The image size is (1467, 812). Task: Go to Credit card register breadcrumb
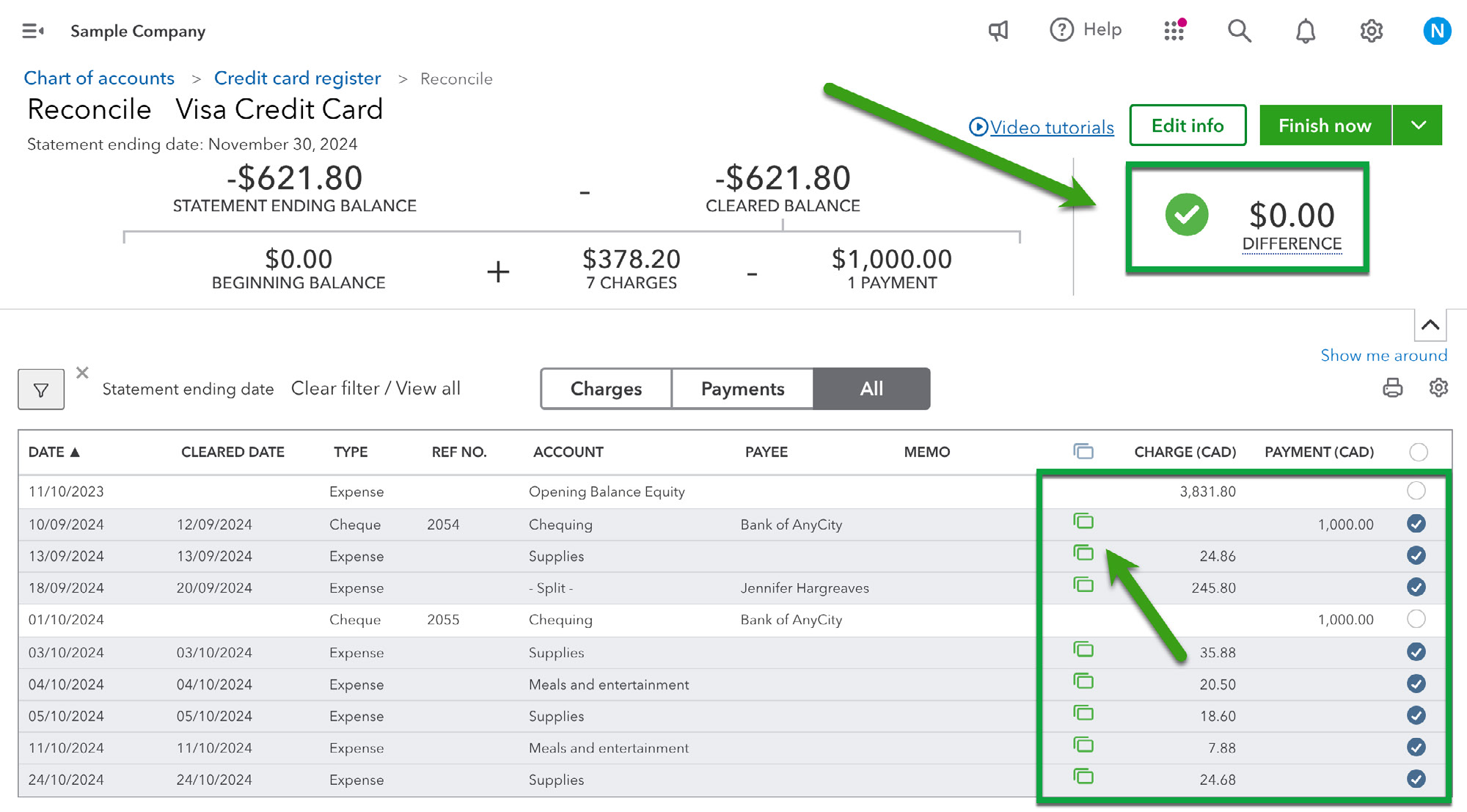297,78
